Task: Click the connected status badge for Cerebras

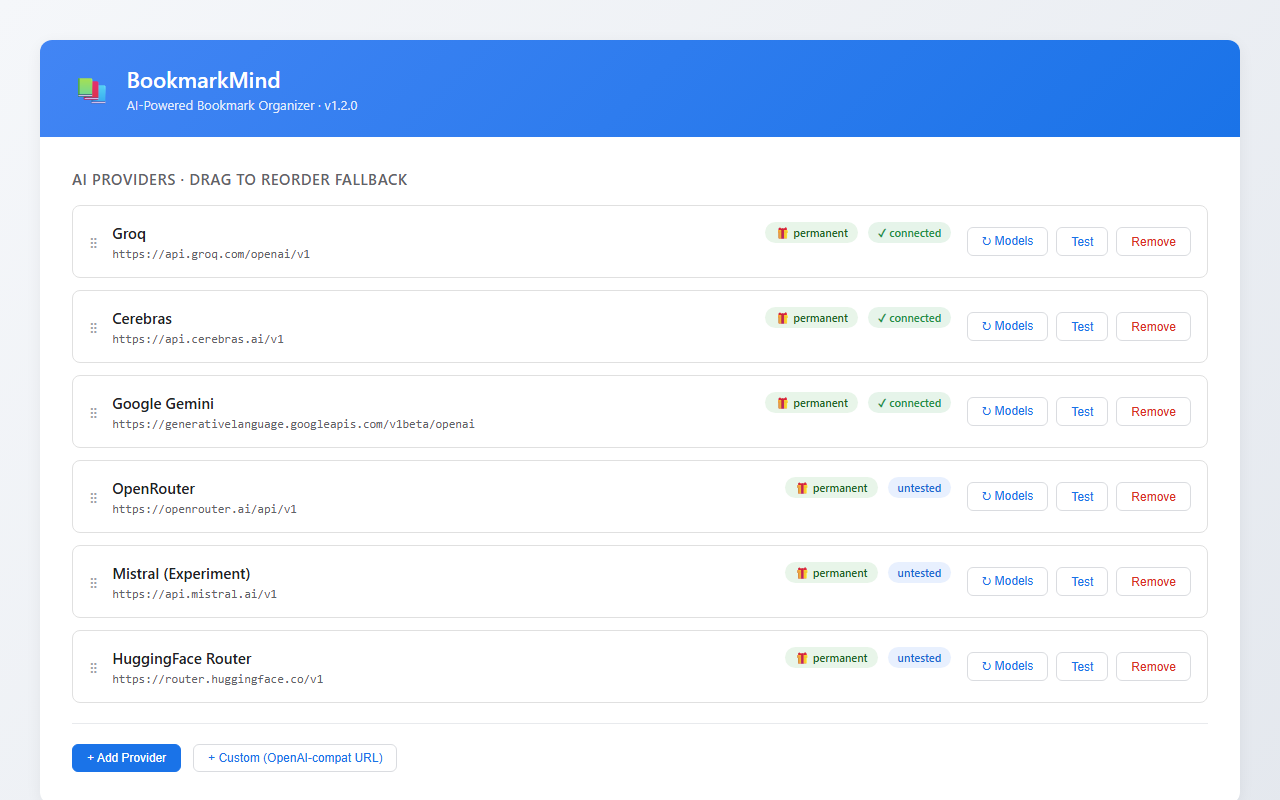Action: click(909, 318)
